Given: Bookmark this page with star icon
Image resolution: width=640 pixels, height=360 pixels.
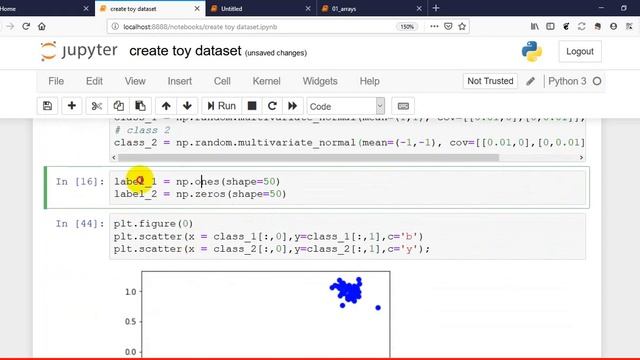Looking at the screenshot, I should 462,27.
